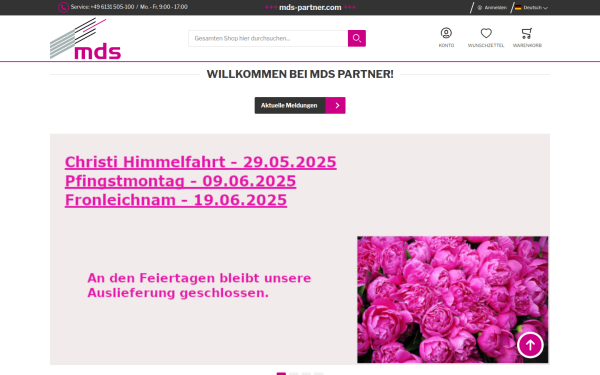Click the service phone number +49 6131 505-100

tap(112, 7)
